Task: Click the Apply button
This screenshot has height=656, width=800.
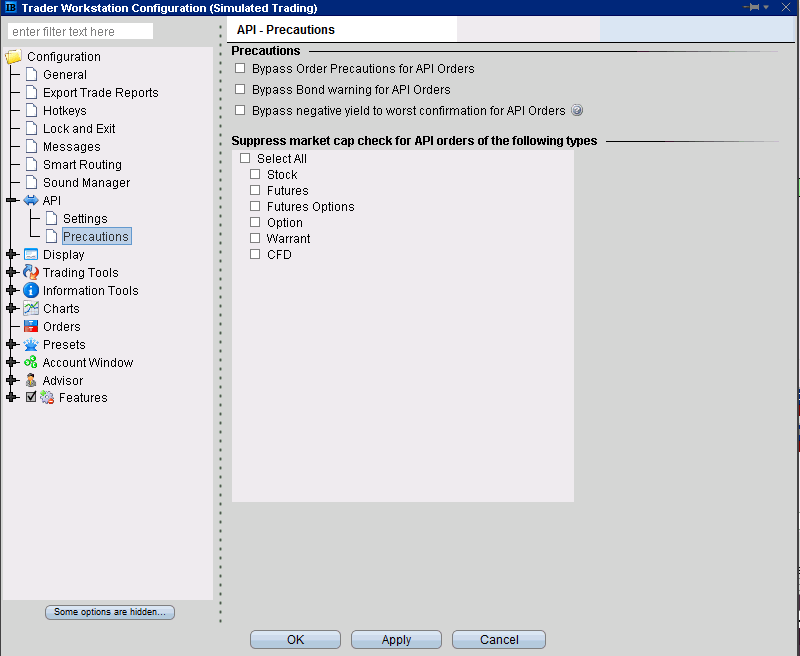Action: (x=396, y=639)
